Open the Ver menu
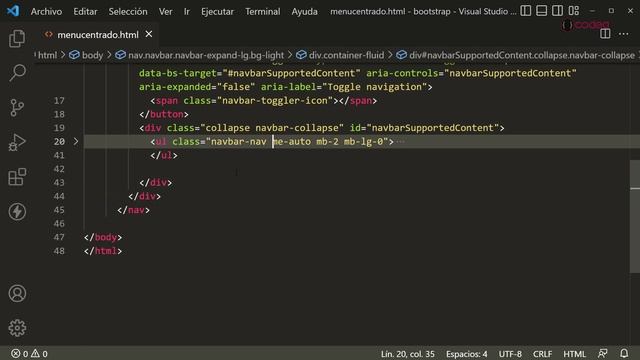 (x=165, y=11)
